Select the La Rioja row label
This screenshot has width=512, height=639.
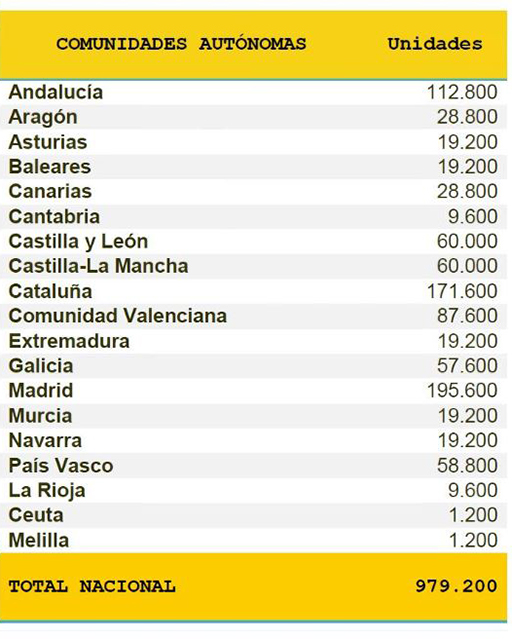click(x=47, y=491)
